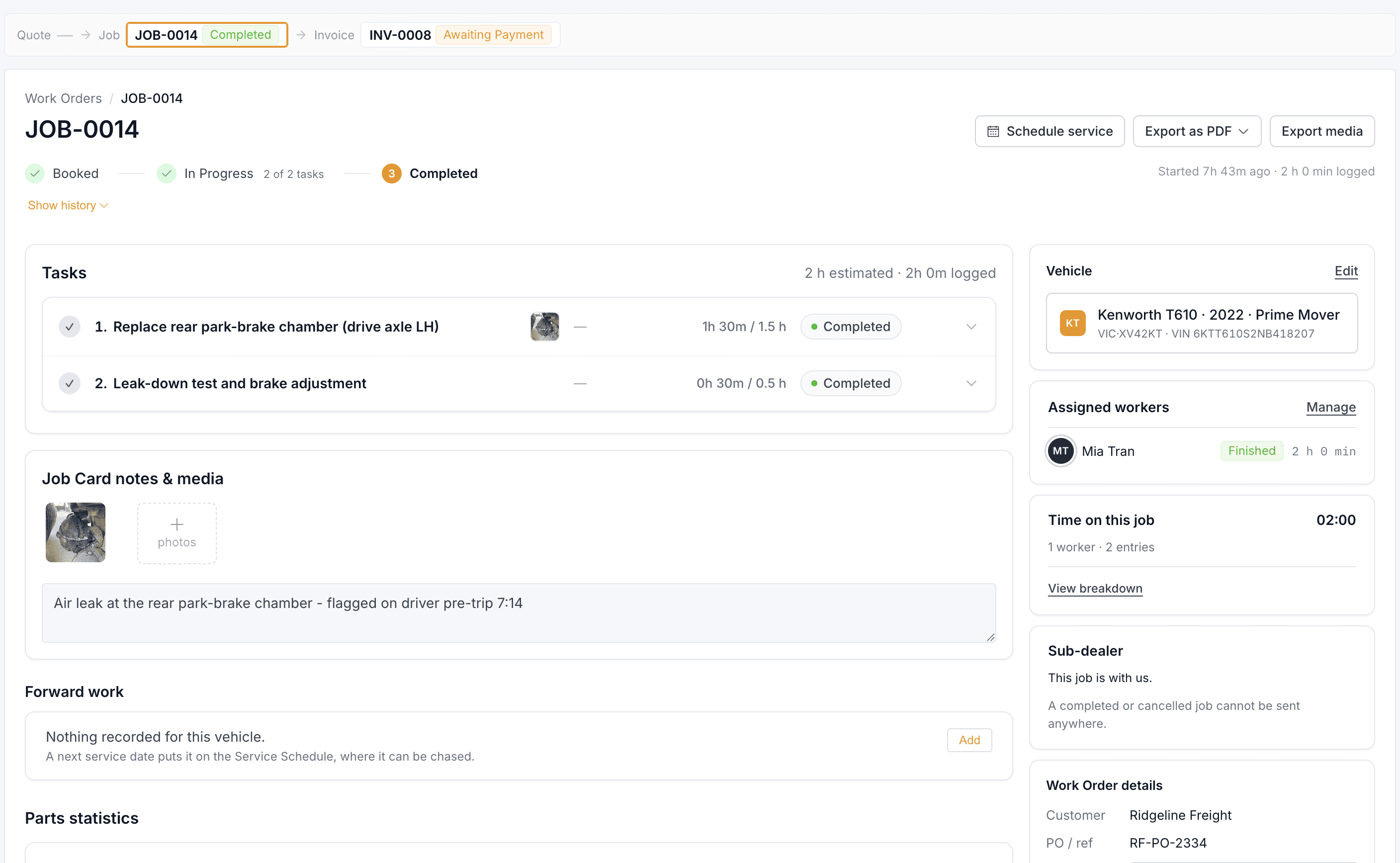
Task: Open the Work Orders breadcrumb
Action: [x=63, y=98]
